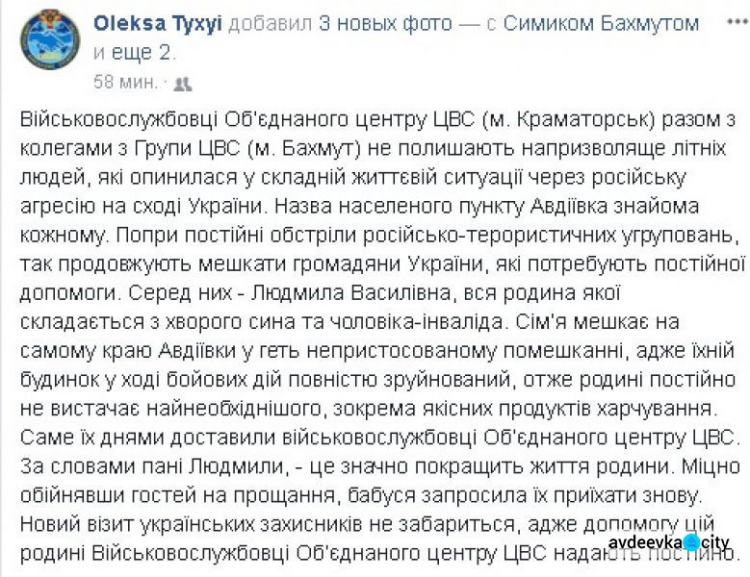Show the other tagged people "еще 2"

(x=128, y=49)
